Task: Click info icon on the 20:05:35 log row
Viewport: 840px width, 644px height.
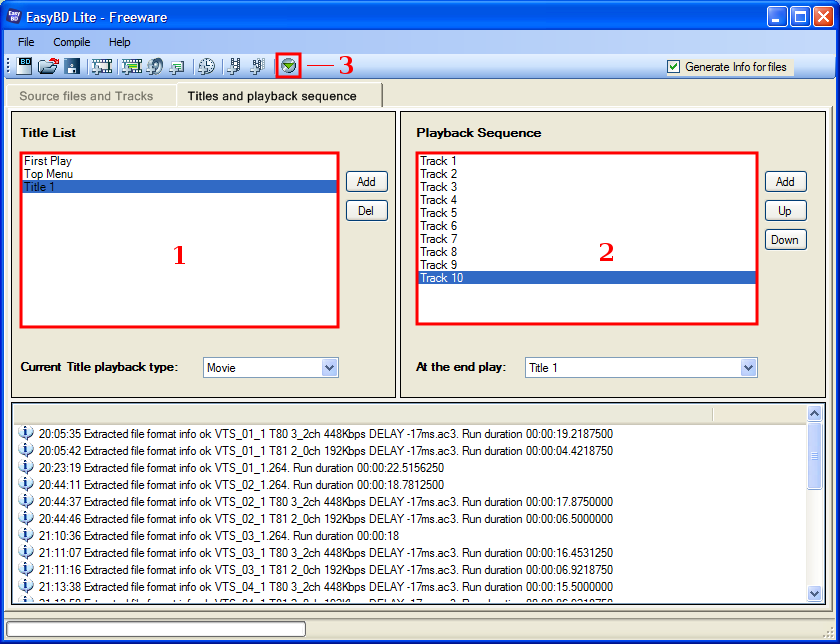Action: pyautogui.click(x=25, y=433)
